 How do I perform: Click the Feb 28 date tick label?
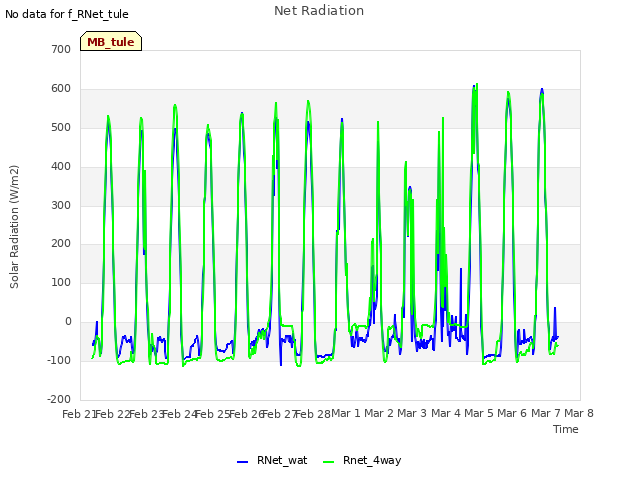tap(313, 414)
